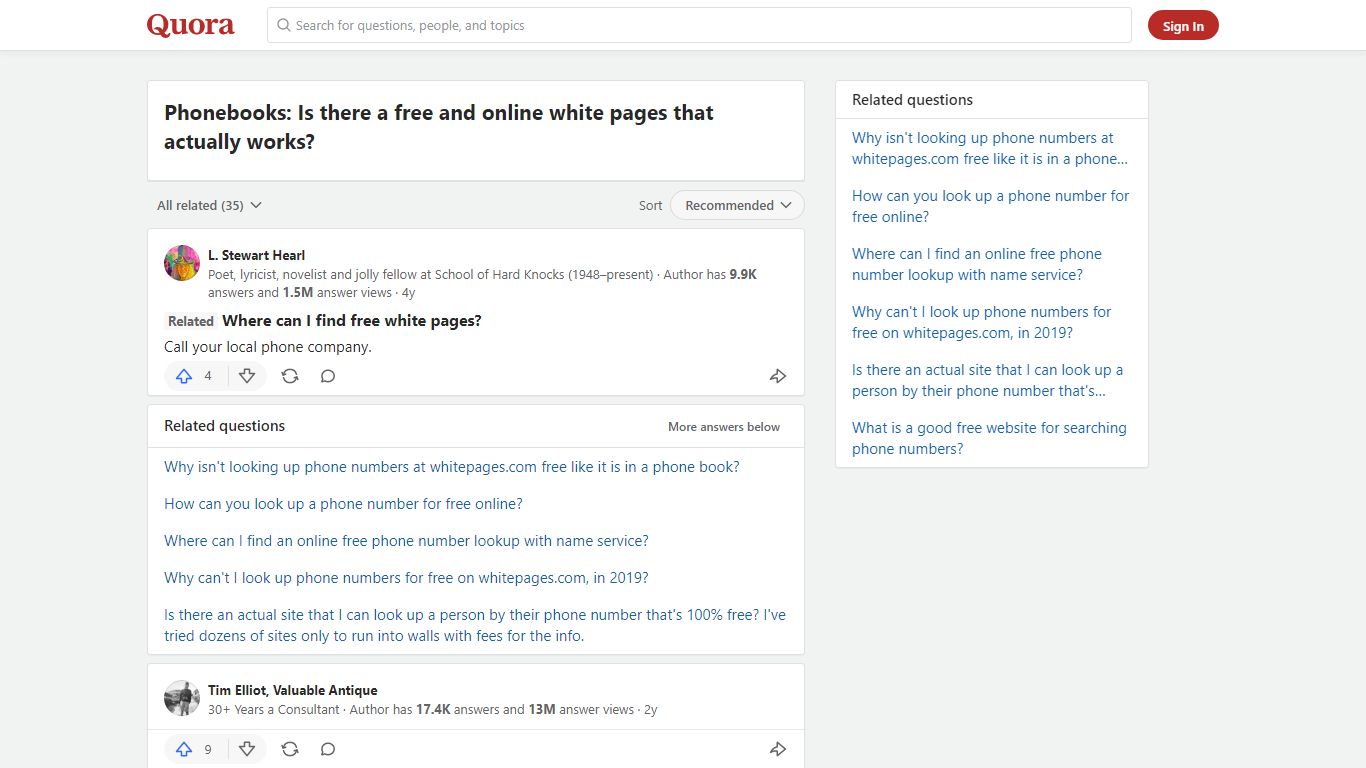Screen dimensions: 1366x768
Task: Share L. Stewart Hearl's answer via arrow icon
Action: 778,376
